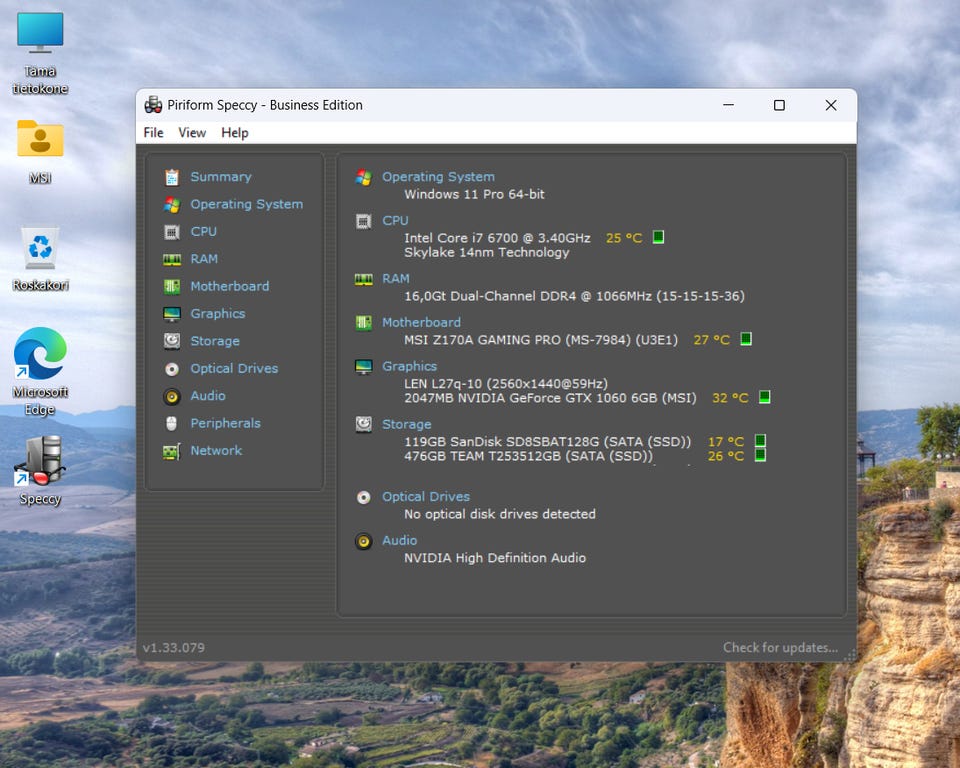The height and width of the screenshot is (768, 960).
Task: Open the View menu
Action: click(x=192, y=133)
